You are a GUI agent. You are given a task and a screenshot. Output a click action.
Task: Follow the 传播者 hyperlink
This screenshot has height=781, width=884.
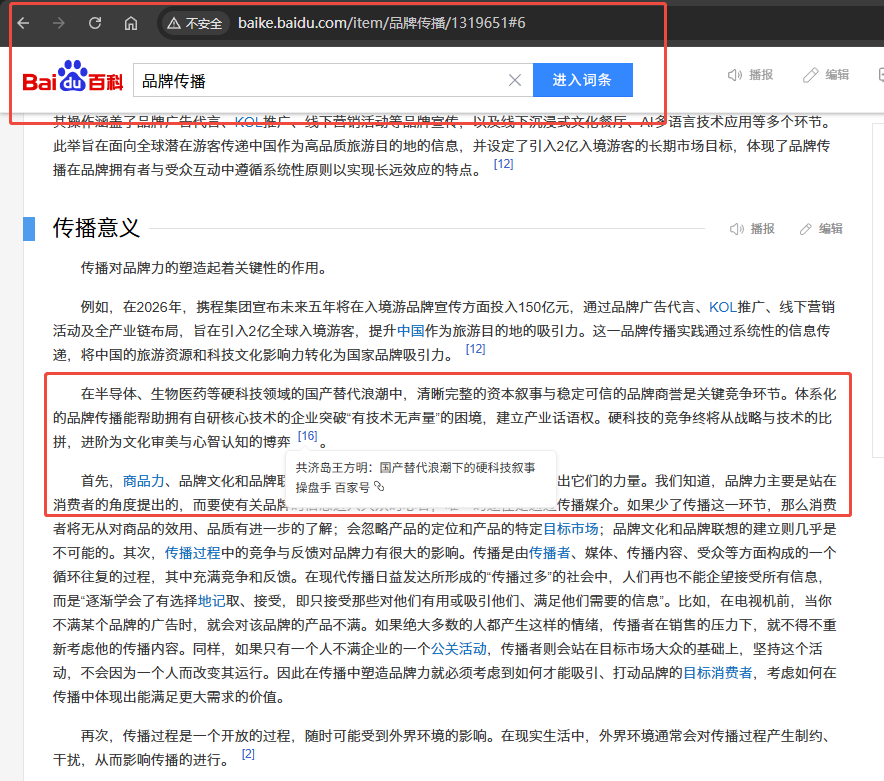tap(549, 553)
